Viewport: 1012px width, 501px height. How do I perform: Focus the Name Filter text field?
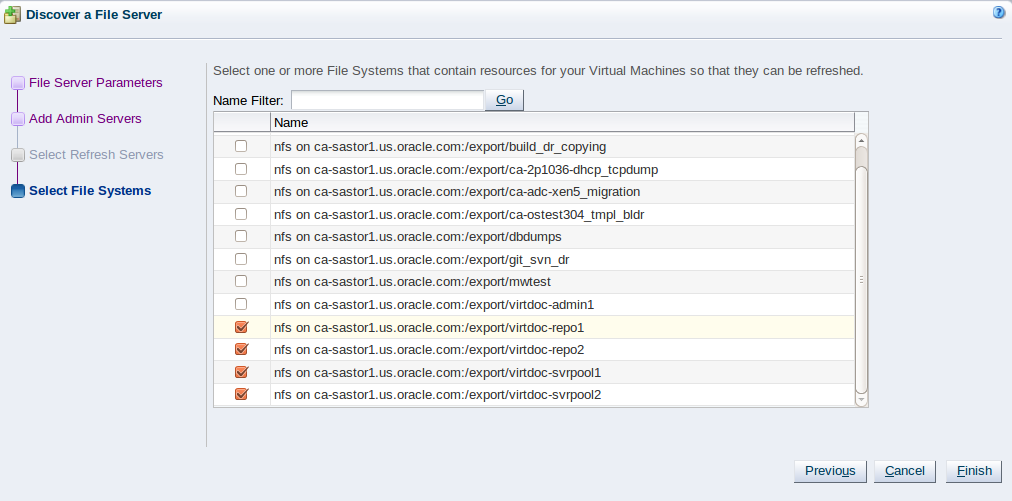point(387,100)
